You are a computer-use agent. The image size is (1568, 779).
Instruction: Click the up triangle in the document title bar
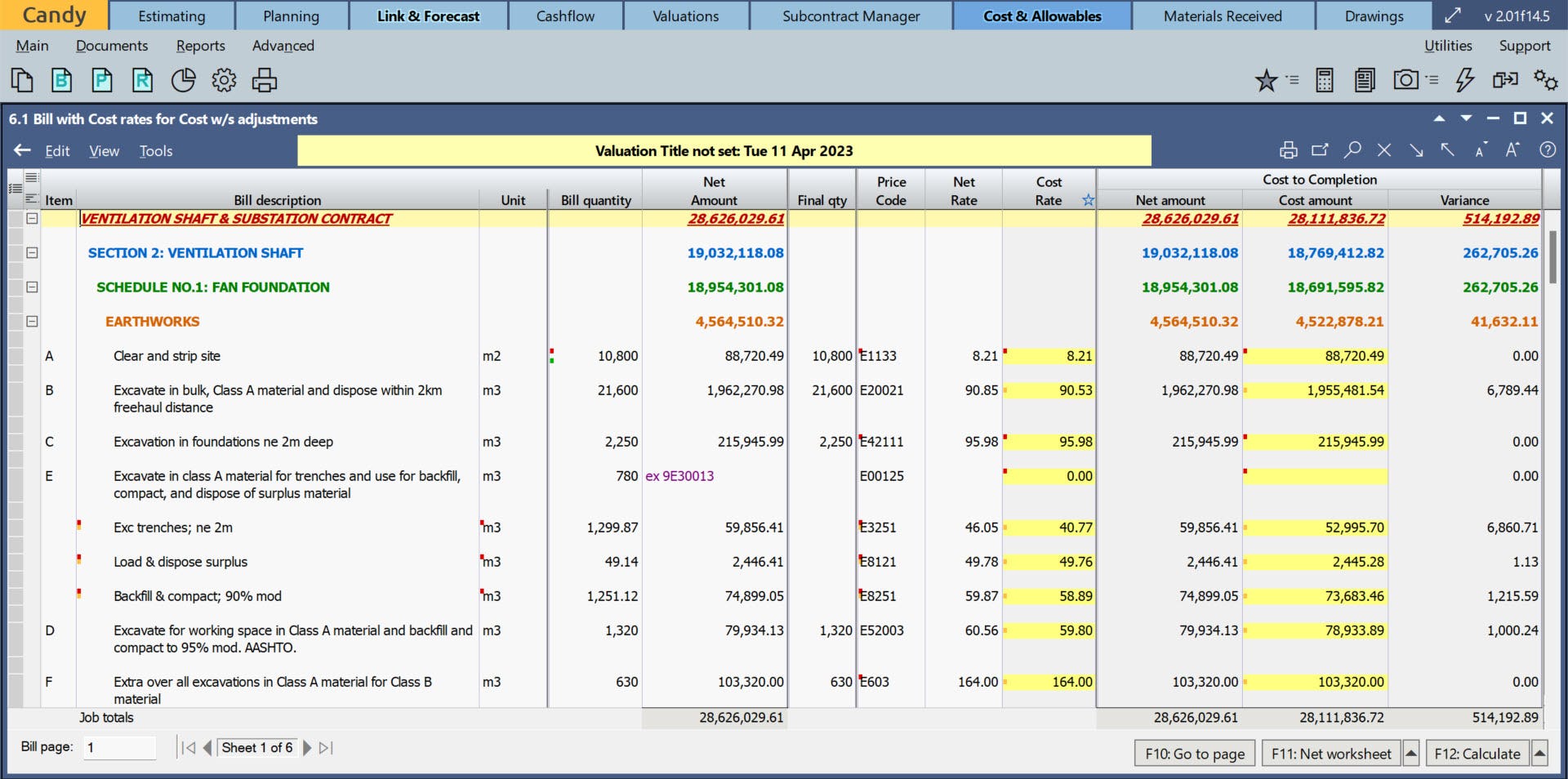pos(1439,118)
